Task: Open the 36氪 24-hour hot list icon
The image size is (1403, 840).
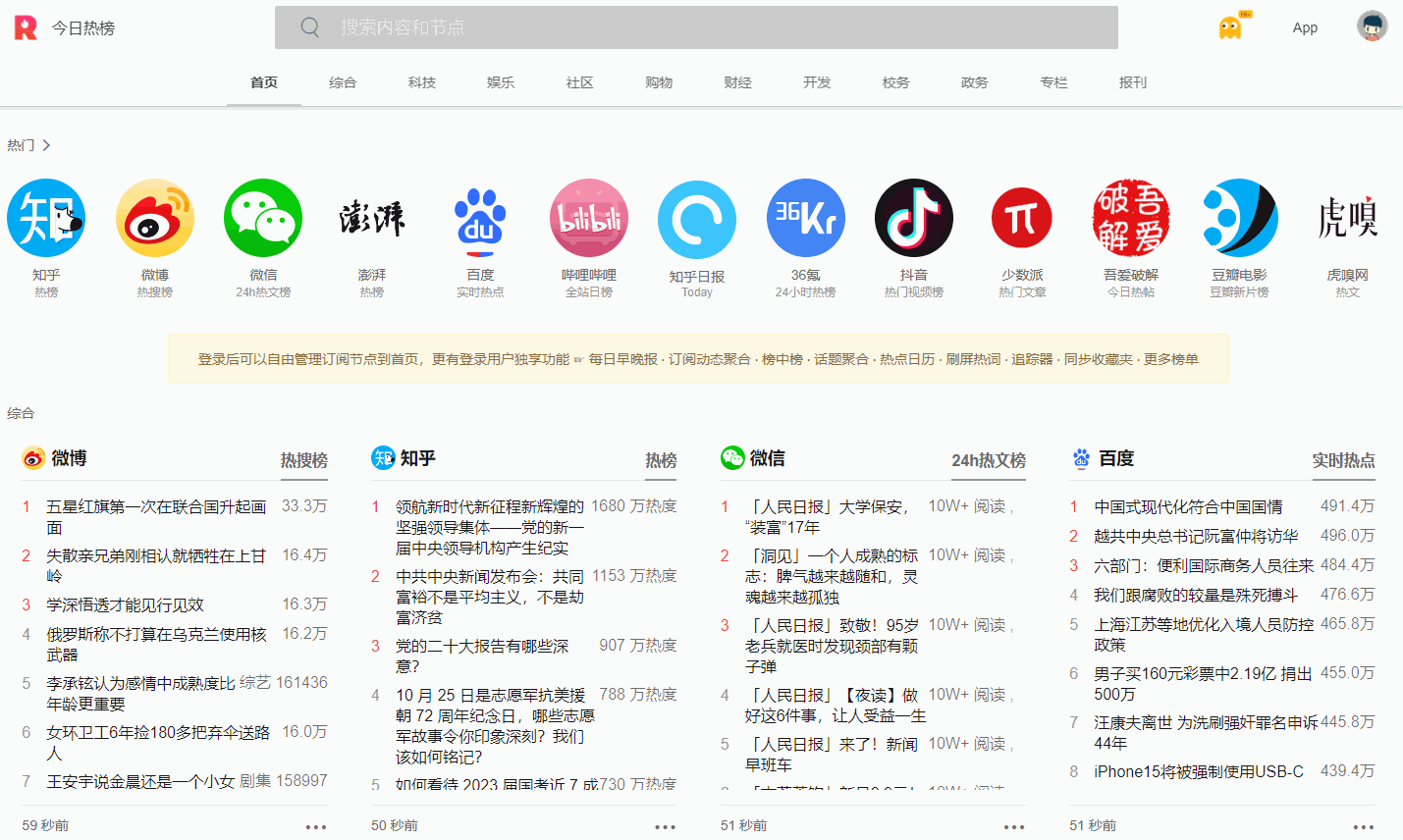Action: click(x=806, y=218)
